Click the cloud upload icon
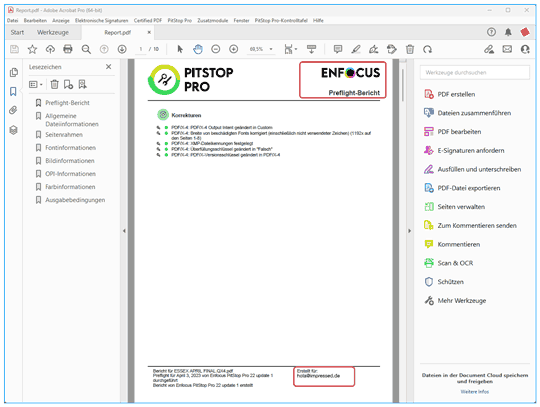This screenshot has width=540, height=407. point(50,49)
